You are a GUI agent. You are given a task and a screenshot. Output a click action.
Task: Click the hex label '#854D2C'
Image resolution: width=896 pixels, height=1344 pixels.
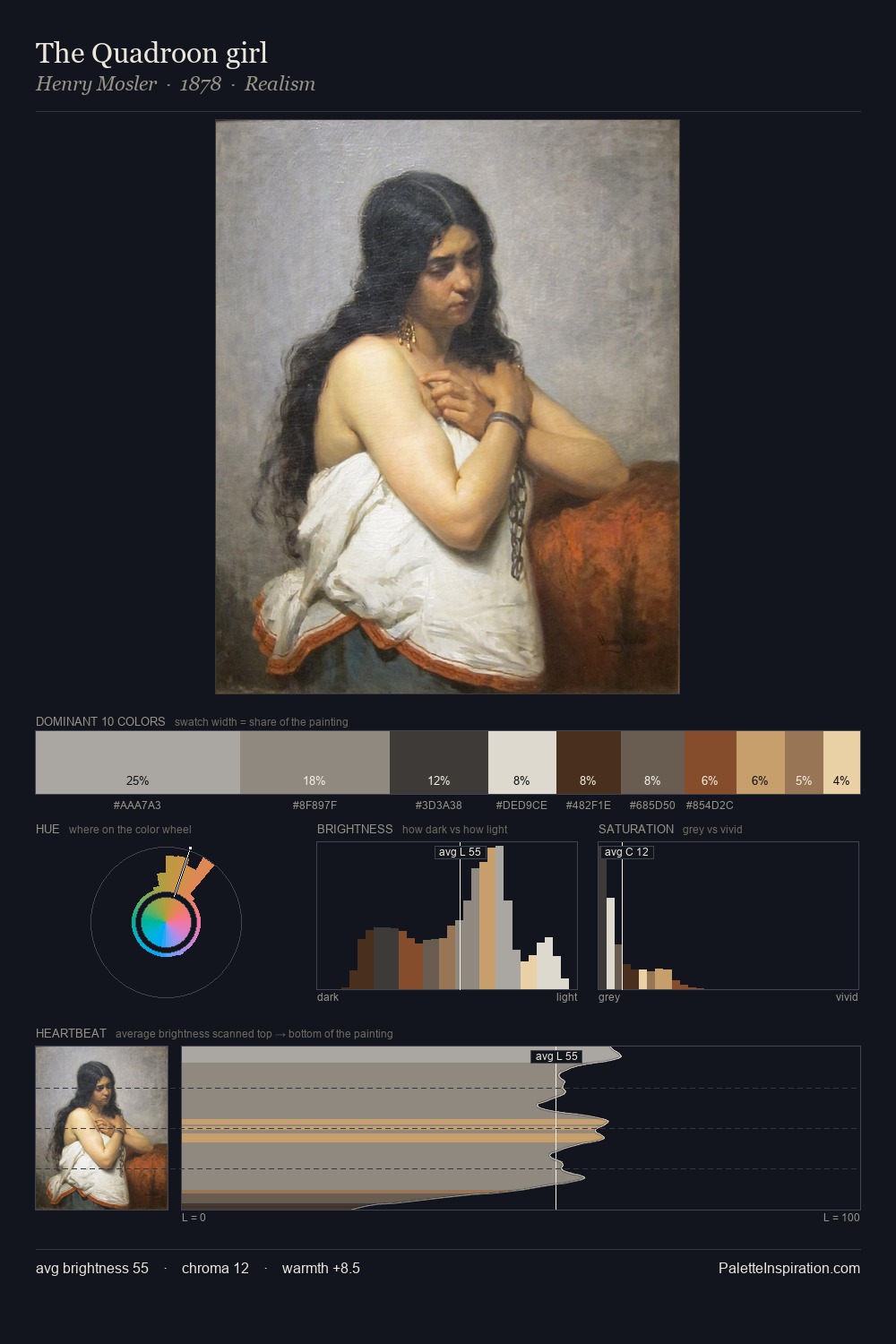click(710, 805)
